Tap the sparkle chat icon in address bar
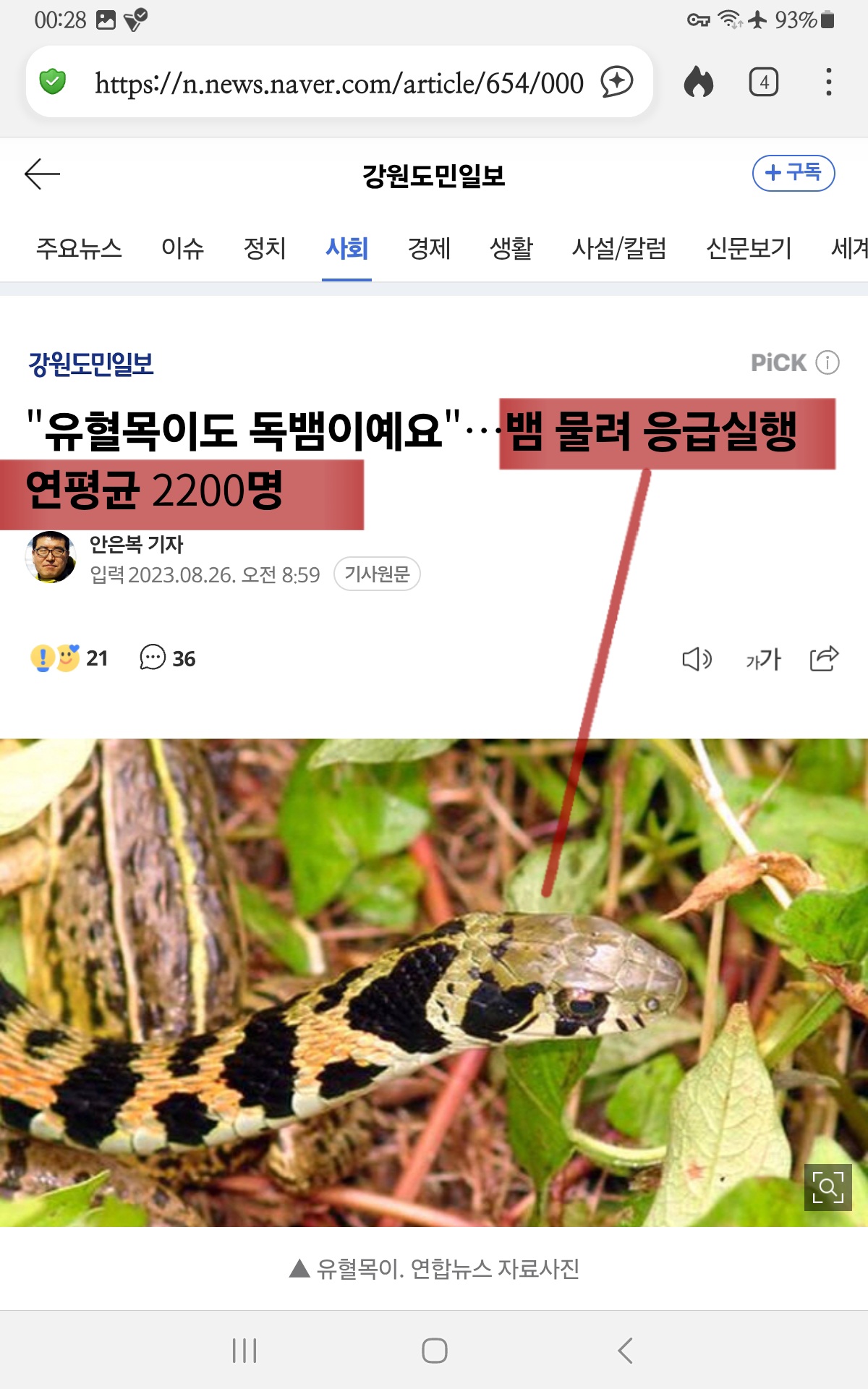 tap(617, 82)
